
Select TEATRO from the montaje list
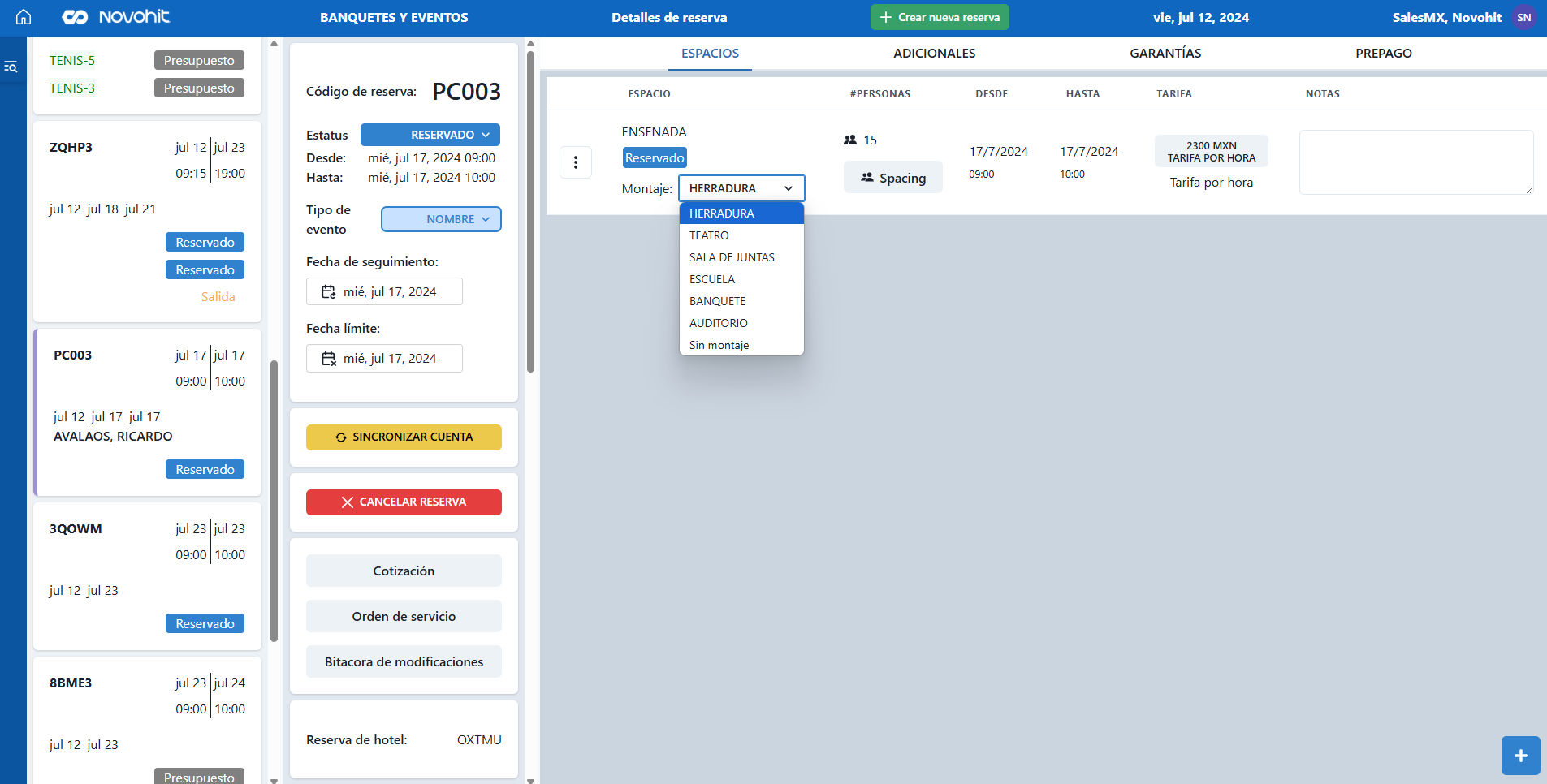[709, 235]
